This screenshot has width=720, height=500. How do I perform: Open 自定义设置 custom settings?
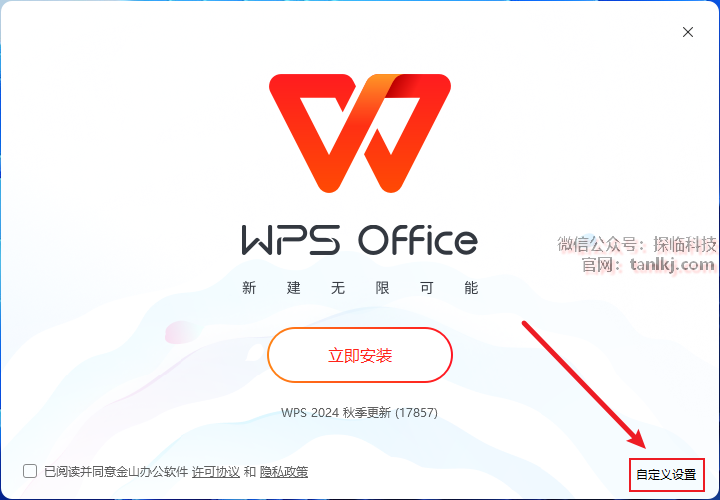pos(666,474)
